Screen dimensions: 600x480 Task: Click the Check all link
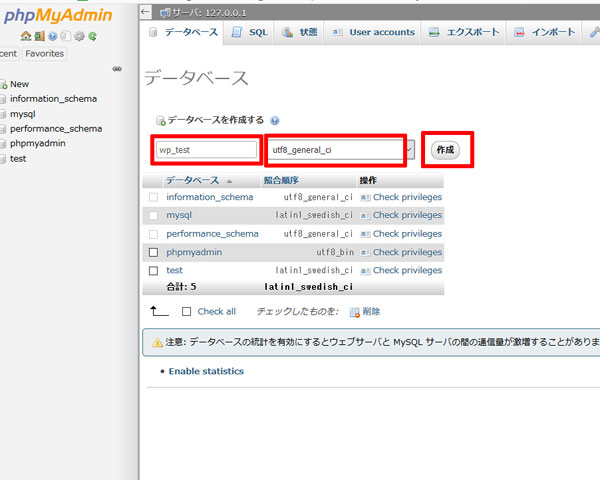coord(217,312)
